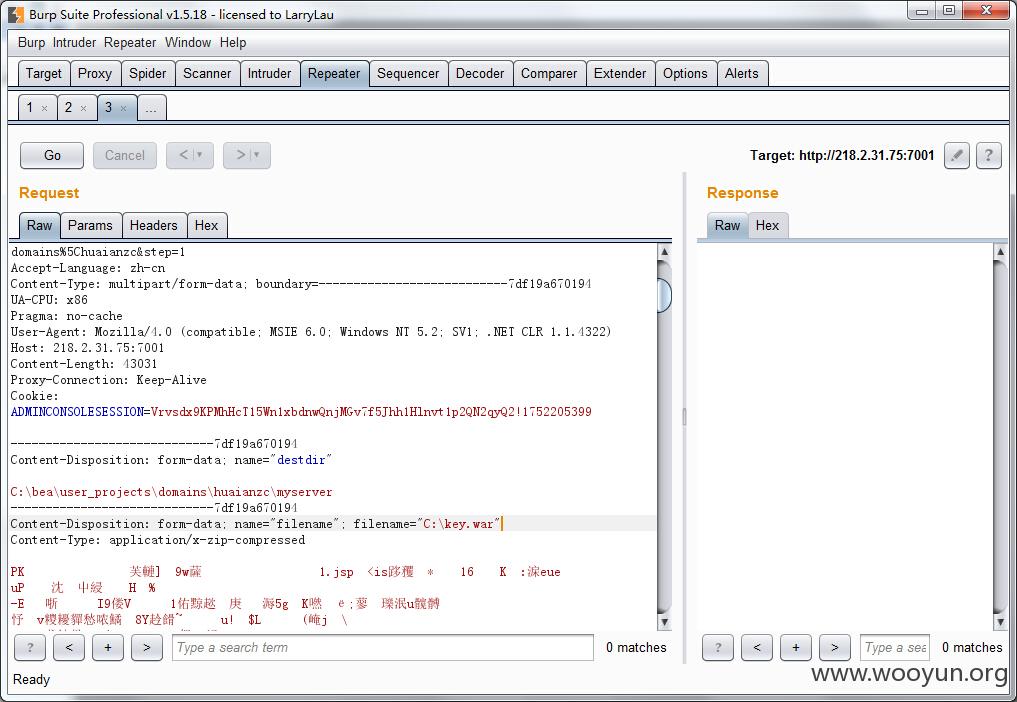Go to previous request search match
Screen dimensions: 1017x702
tap(69, 648)
